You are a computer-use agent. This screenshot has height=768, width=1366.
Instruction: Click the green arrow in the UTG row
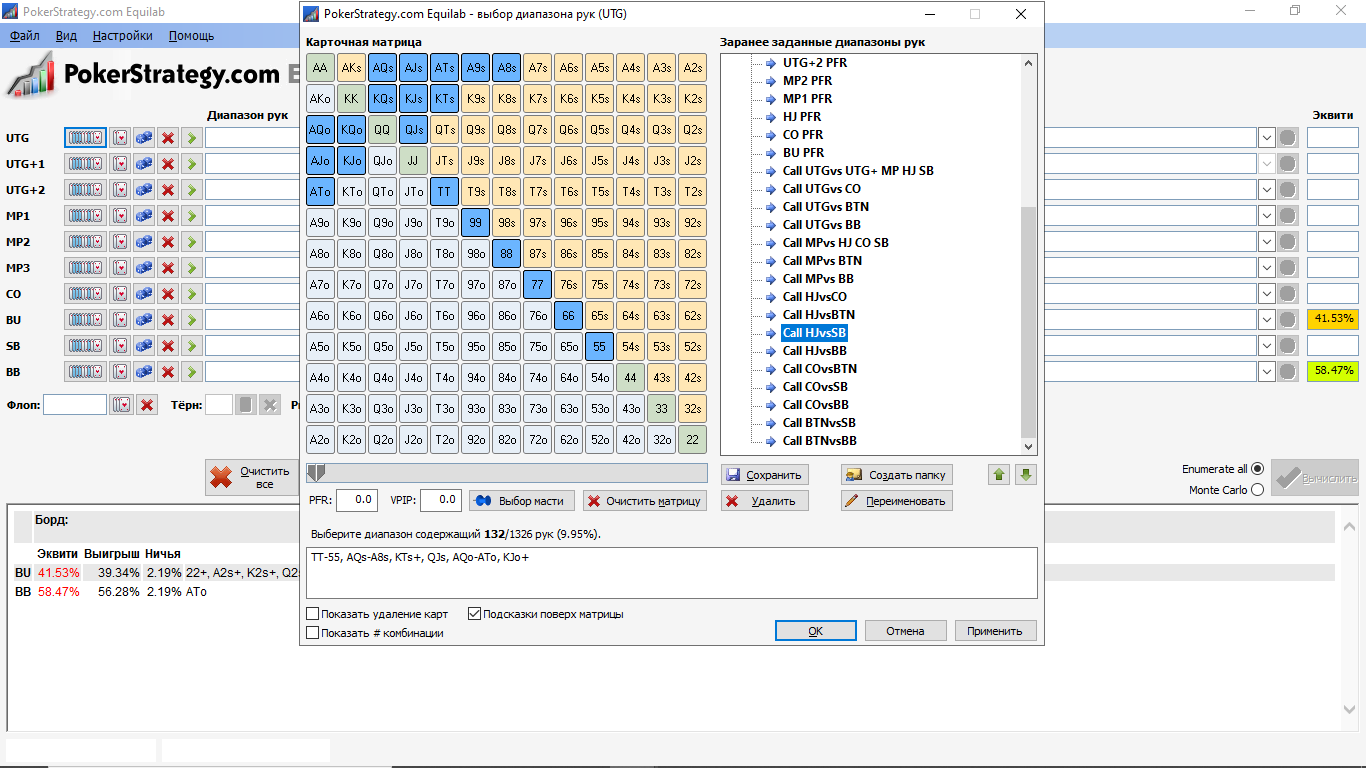pyautogui.click(x=191, y=137)
